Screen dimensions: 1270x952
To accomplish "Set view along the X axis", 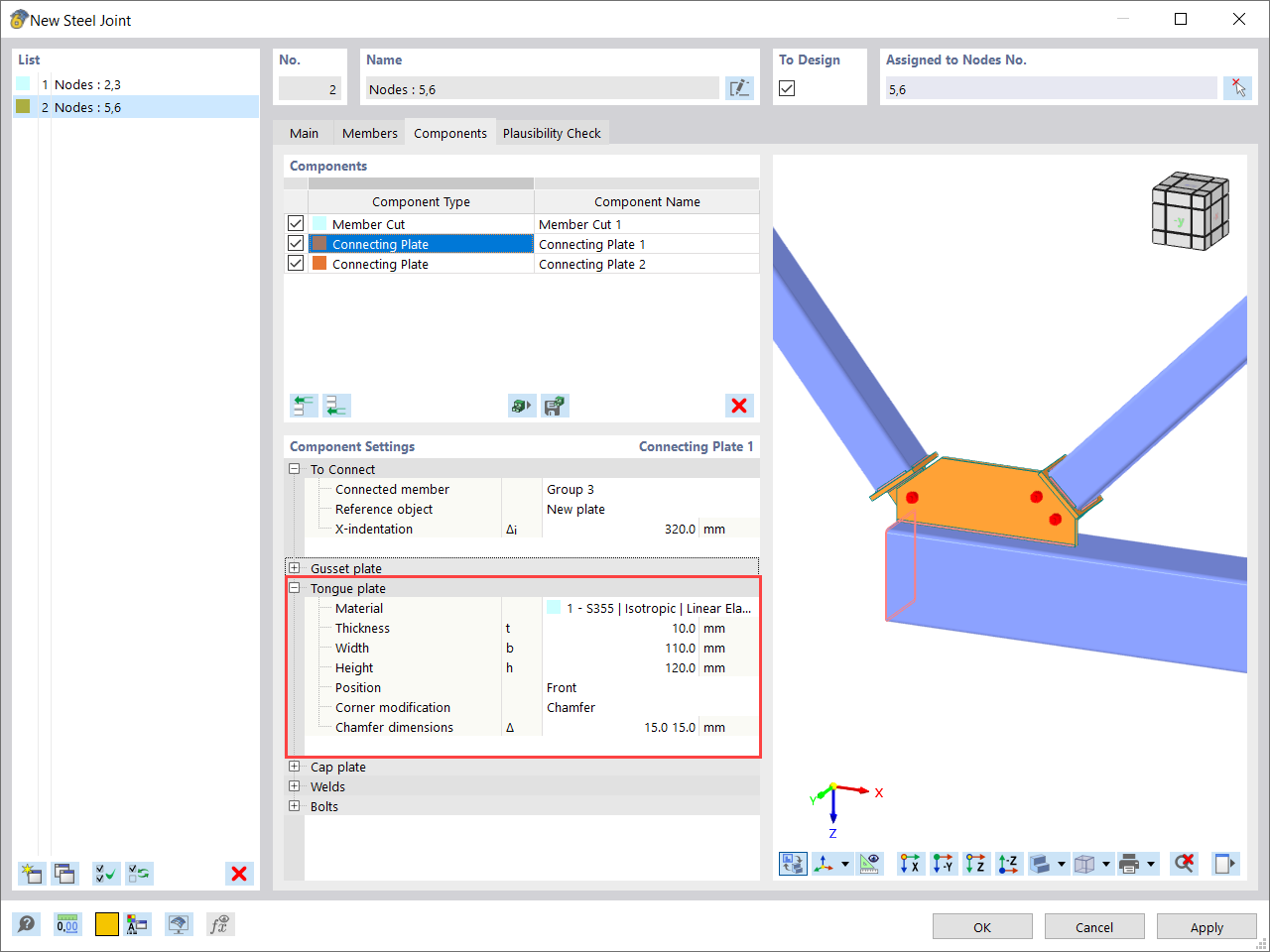I will 910,864.
